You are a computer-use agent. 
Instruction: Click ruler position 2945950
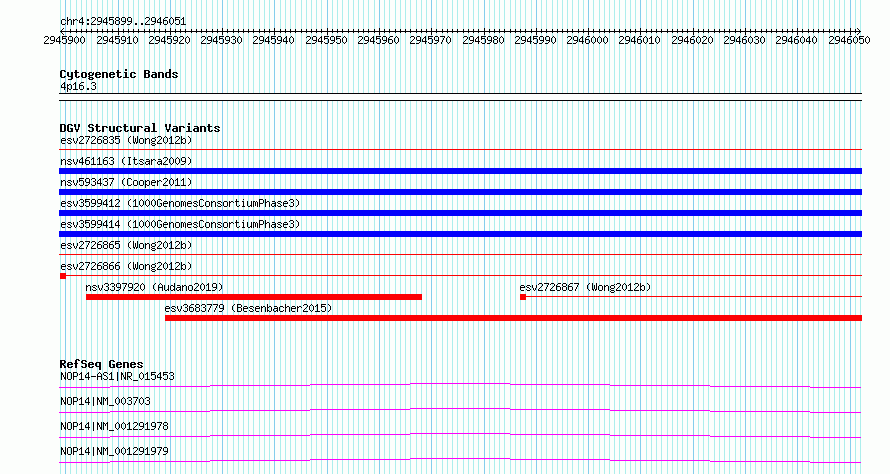(326, 40)
